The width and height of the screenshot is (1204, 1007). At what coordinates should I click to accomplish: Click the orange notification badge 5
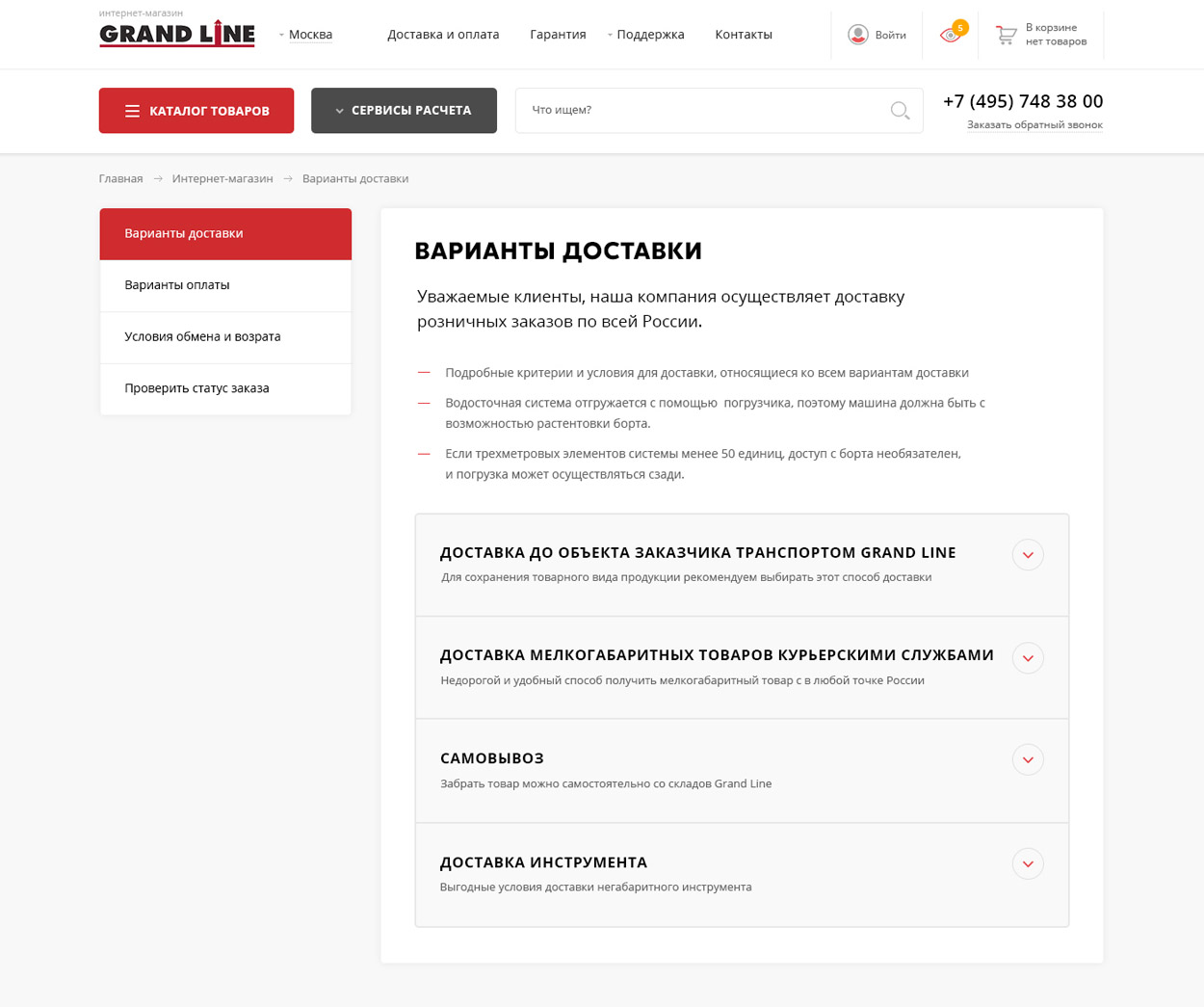[960, 27]
